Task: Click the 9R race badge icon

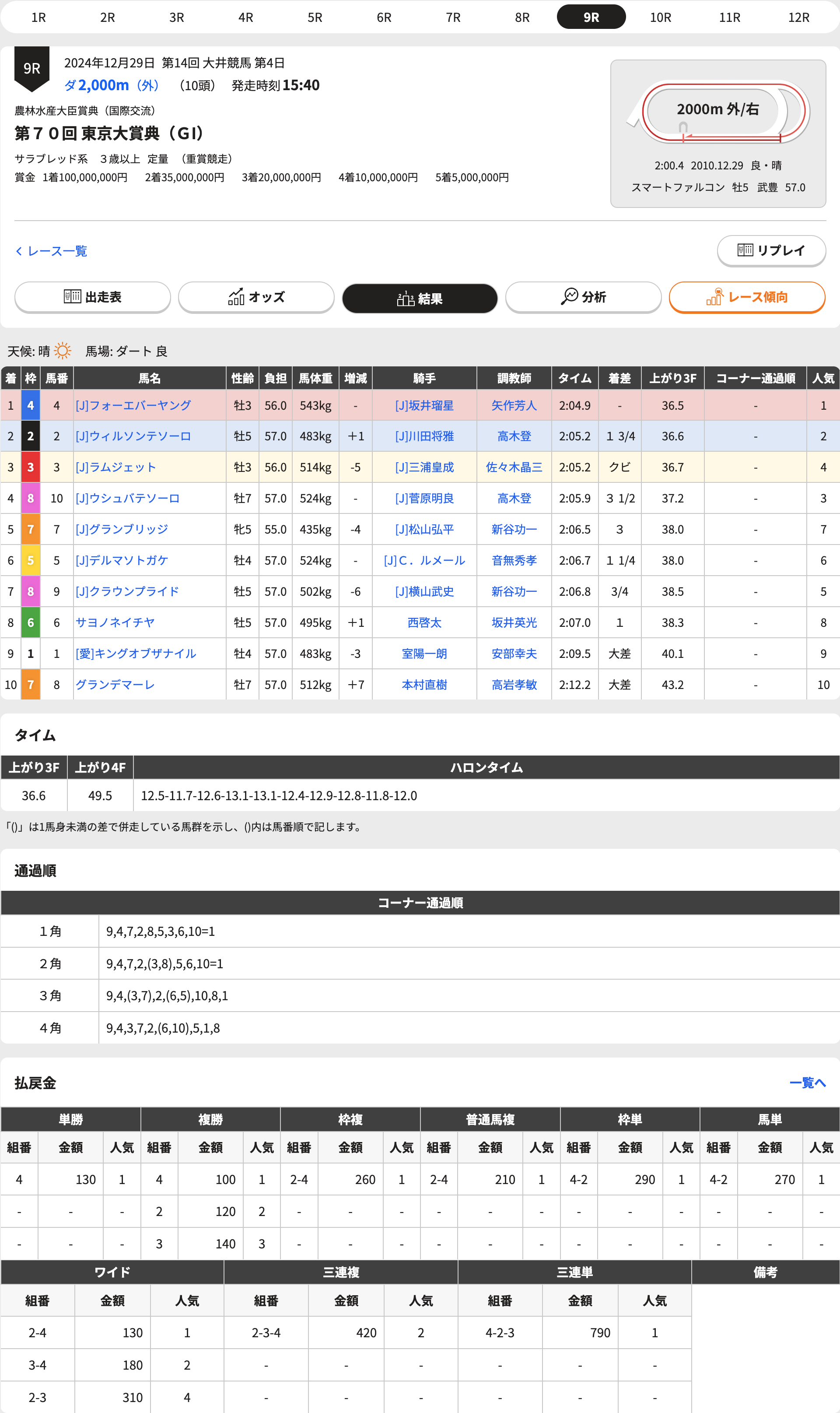Action: [x=31, y=69]
